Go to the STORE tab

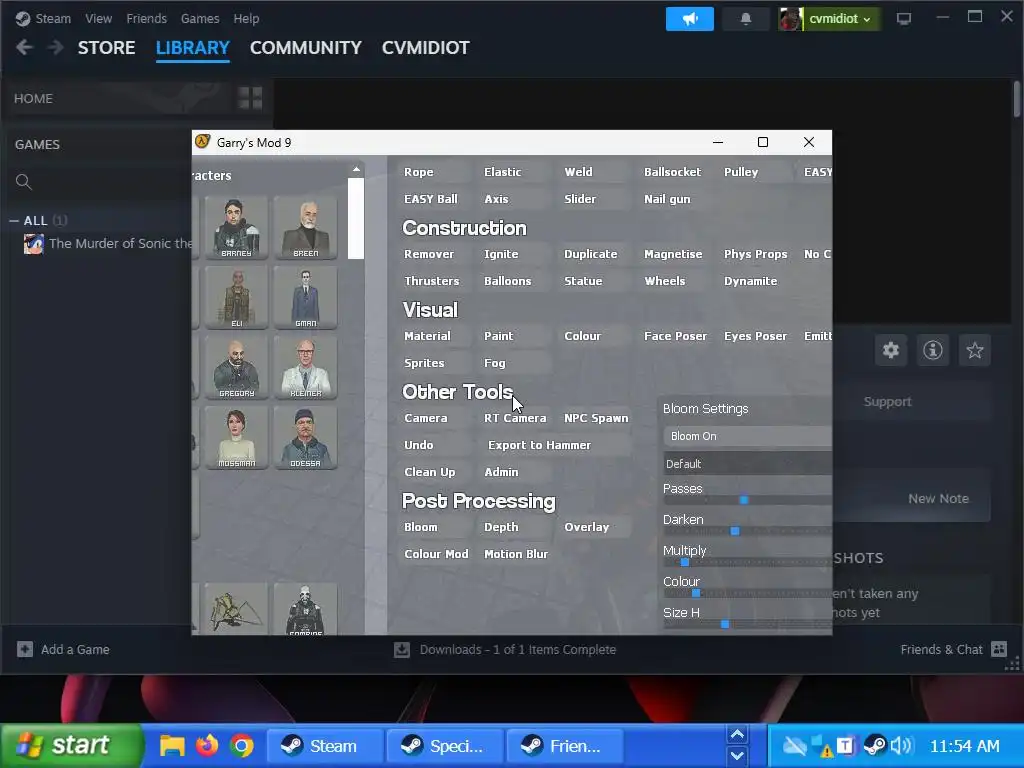[106, 48]
